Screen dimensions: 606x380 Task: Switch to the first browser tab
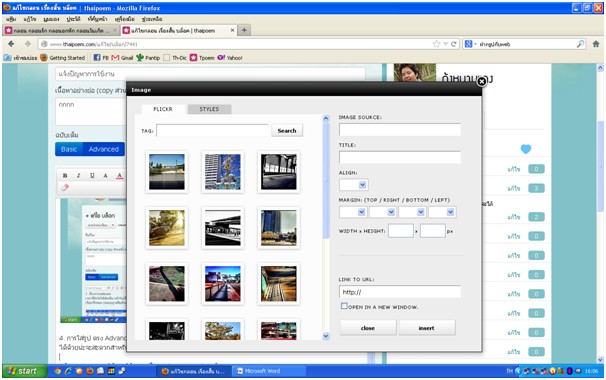point(61,30)
